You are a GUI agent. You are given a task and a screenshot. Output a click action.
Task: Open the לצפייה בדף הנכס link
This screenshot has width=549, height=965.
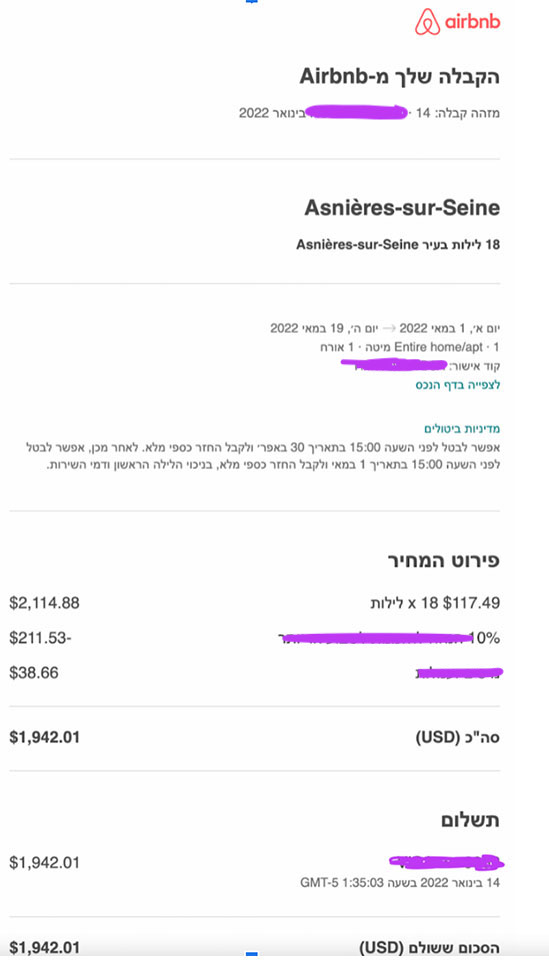click(x=458, y=385)
